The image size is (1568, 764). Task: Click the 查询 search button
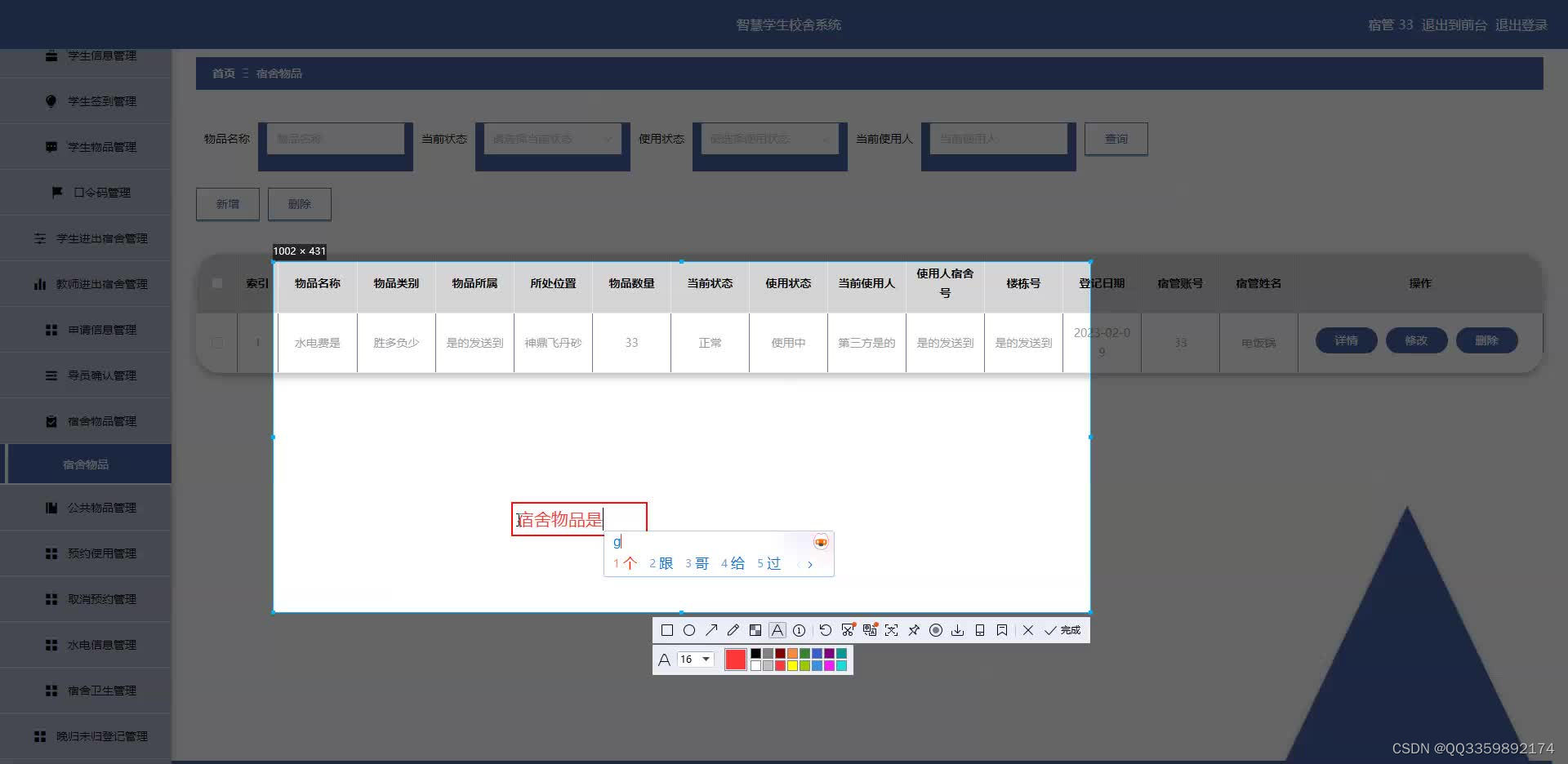pyautogui.click(x=1116, y=139)
